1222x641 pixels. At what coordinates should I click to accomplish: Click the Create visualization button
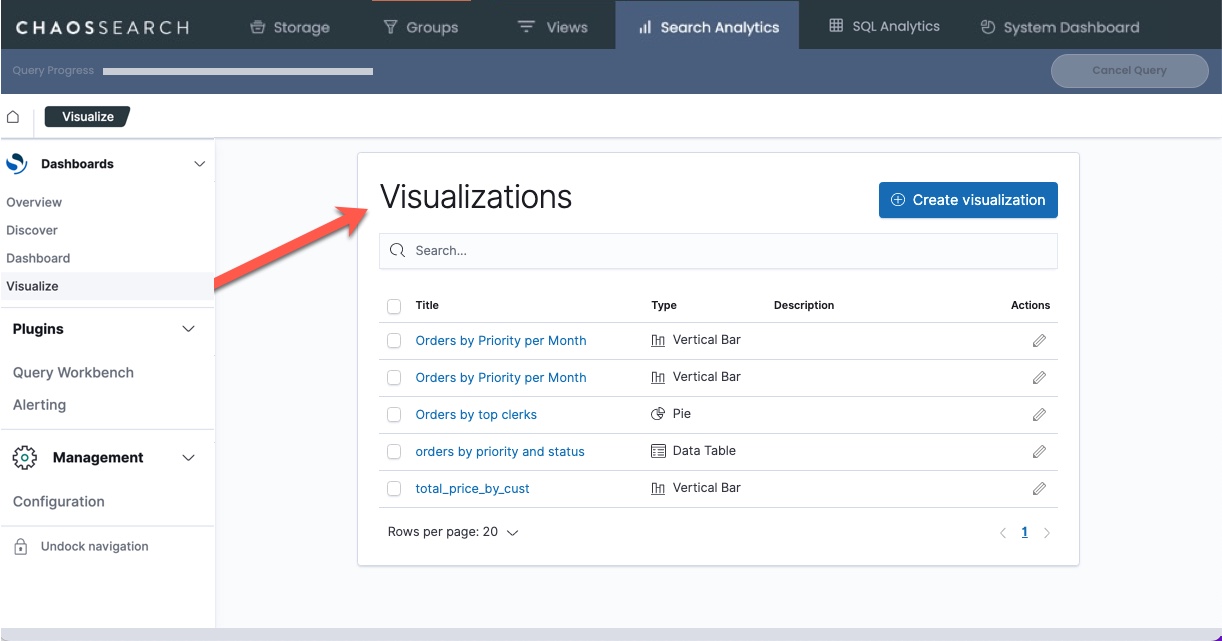967,200
